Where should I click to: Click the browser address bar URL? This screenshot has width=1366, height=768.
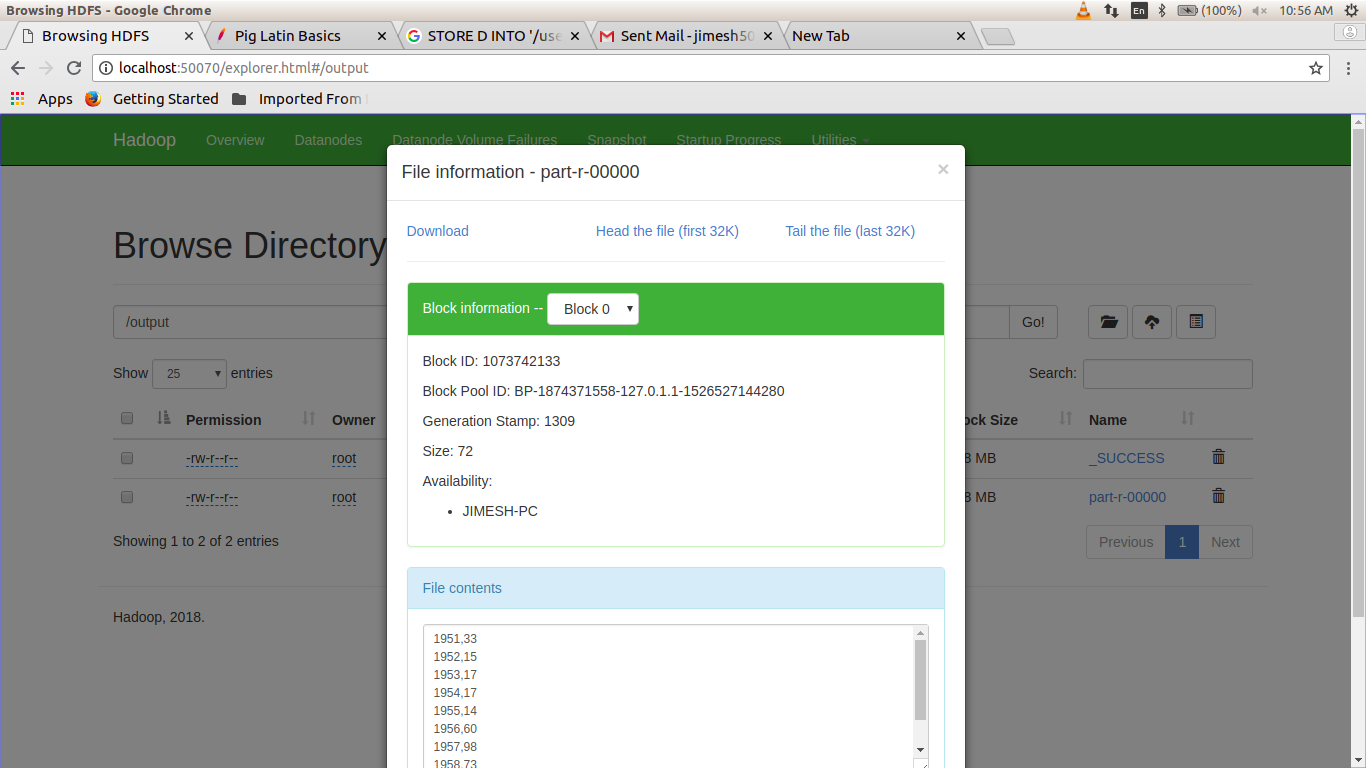point(244,68)
